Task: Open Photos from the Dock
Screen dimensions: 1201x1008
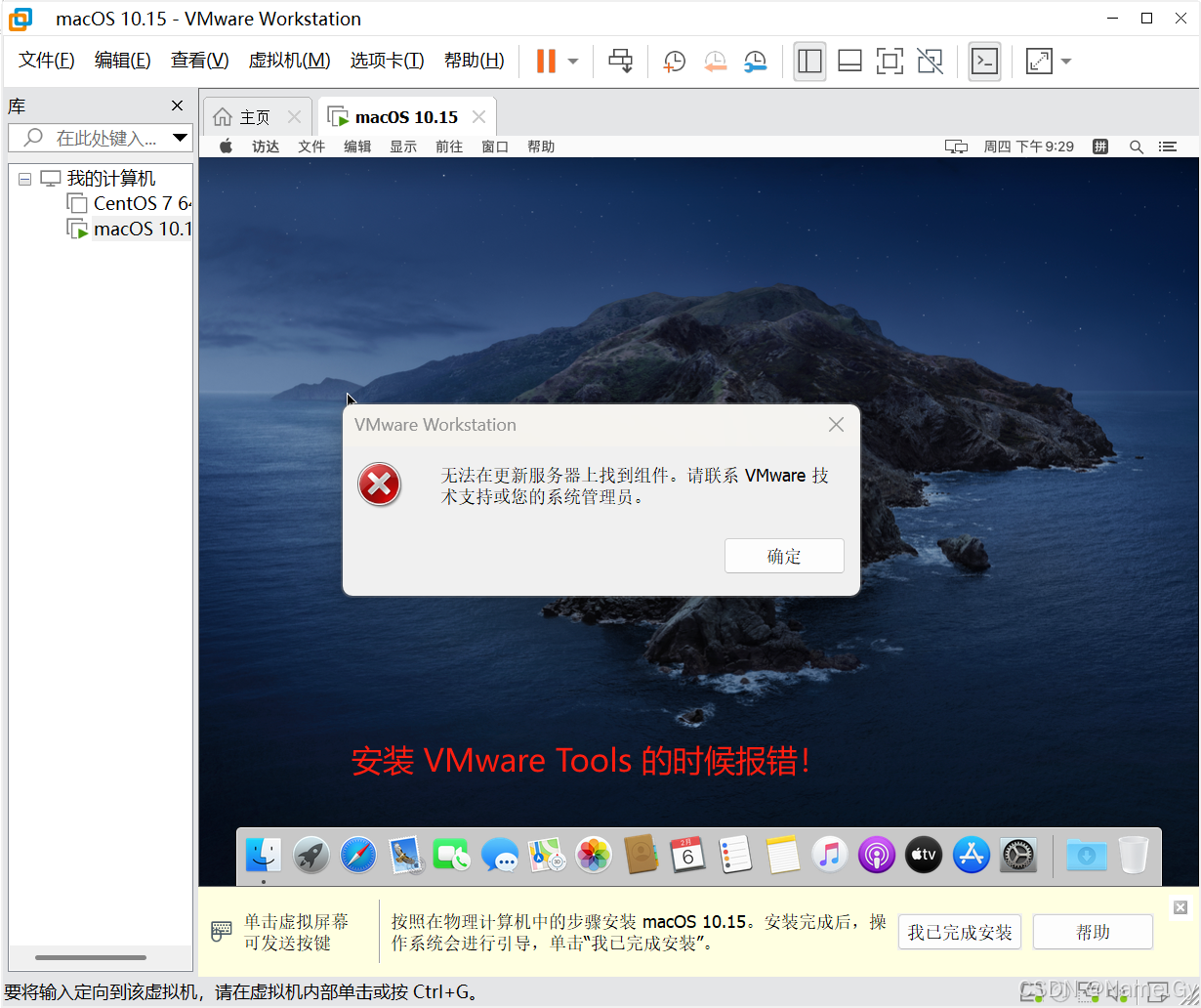Action: click(x=594, y=856)
